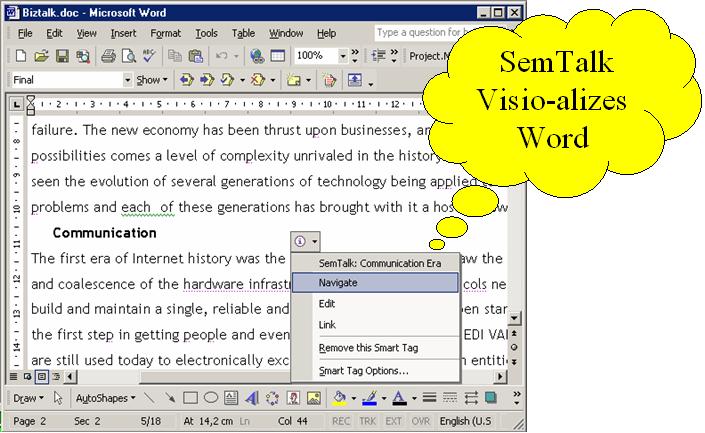Screen dimensions: 705x433
Task: Open the Smart Tag actions dropdown arrow
Action: click(x=315, y=241)
